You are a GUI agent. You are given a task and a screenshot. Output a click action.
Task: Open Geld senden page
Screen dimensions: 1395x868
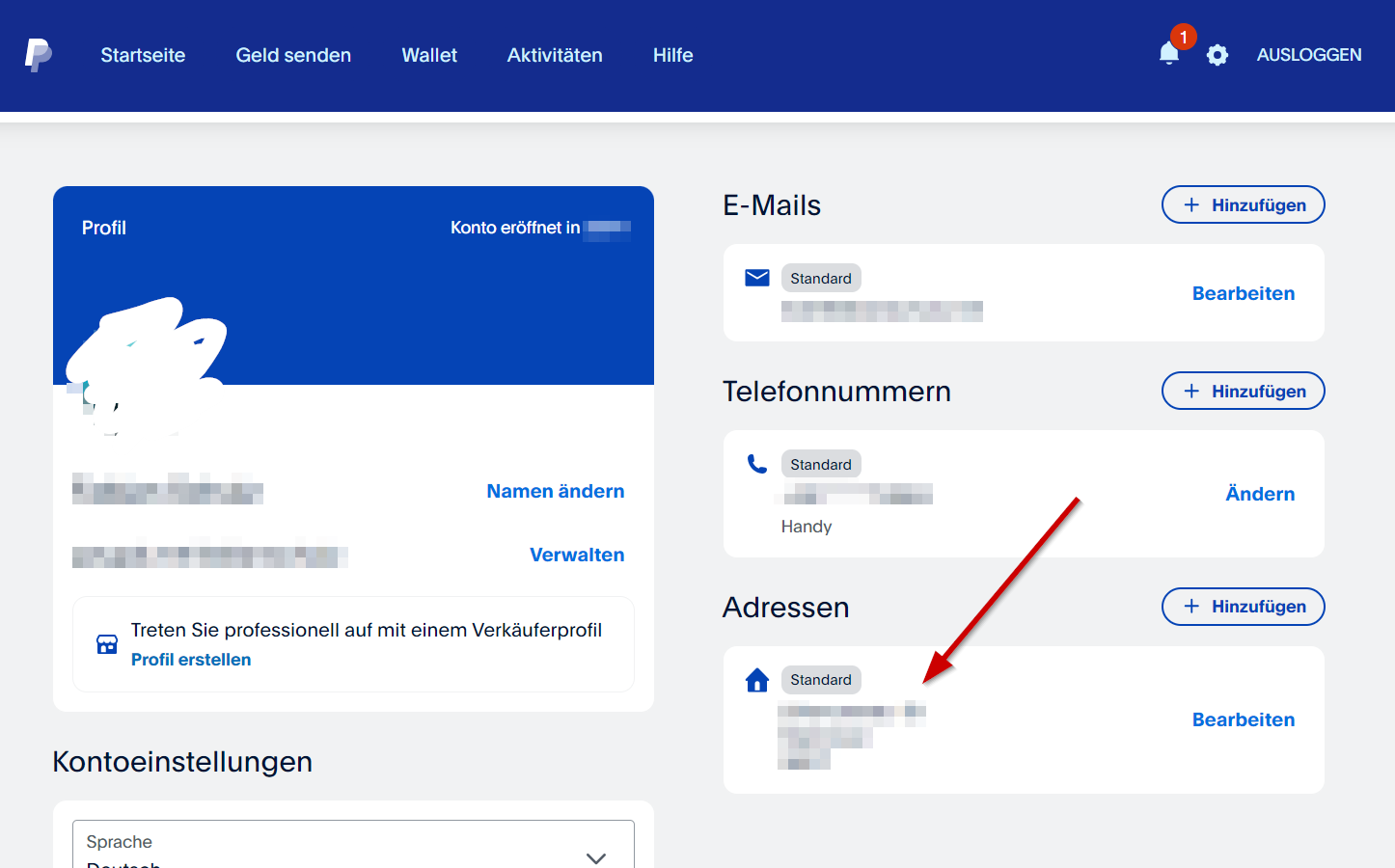tap(293, 55)
